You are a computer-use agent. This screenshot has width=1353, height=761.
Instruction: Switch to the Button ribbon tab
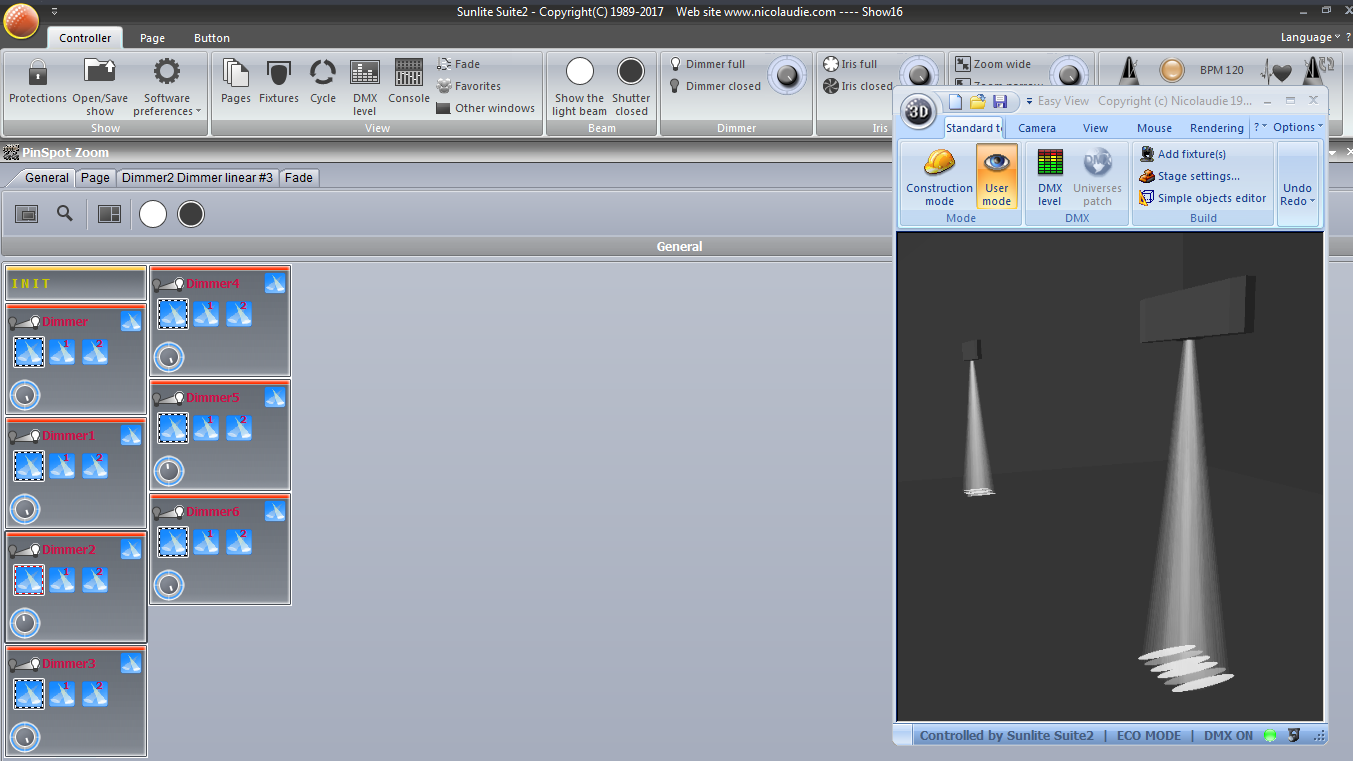(212, 38)
